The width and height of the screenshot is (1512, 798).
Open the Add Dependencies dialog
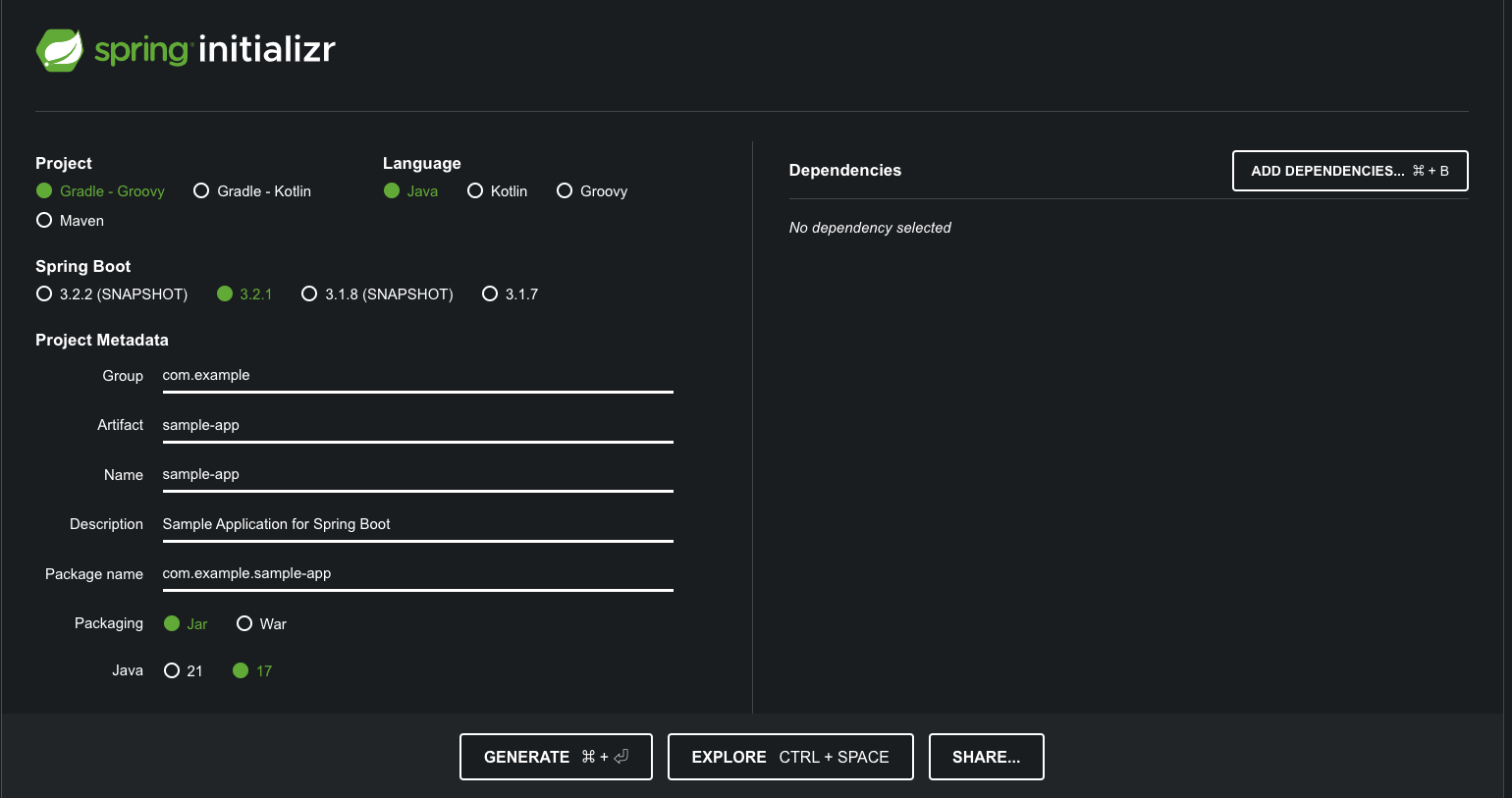[1349, 171]
